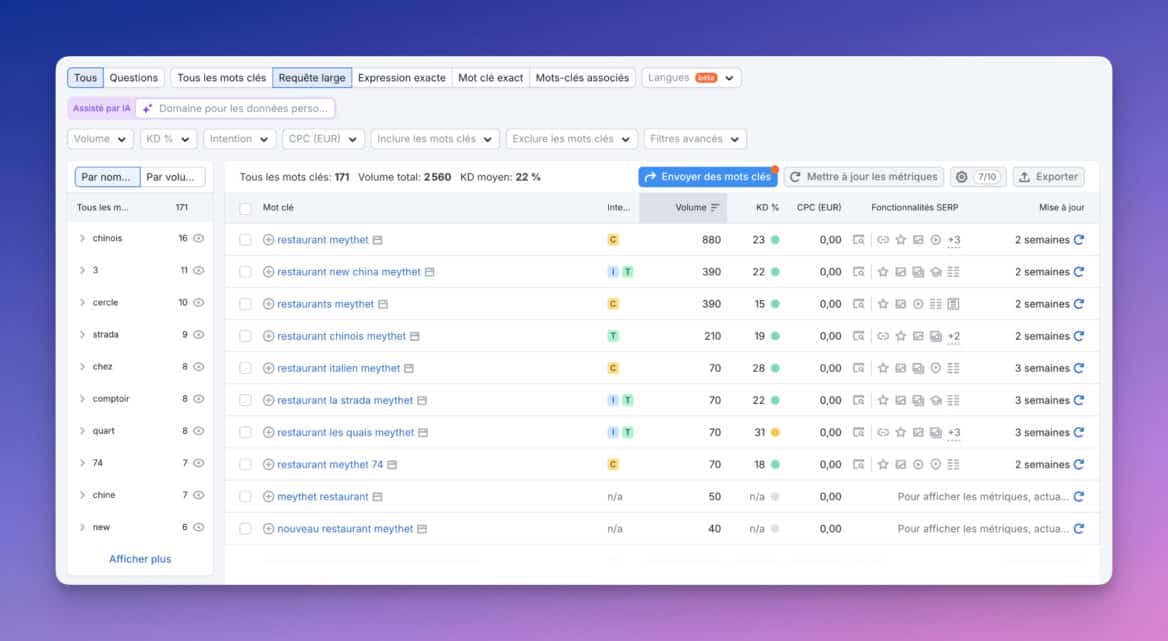
Task: Refresh metrics for restaurants meythet row
Action: (x=1079, y=304)
